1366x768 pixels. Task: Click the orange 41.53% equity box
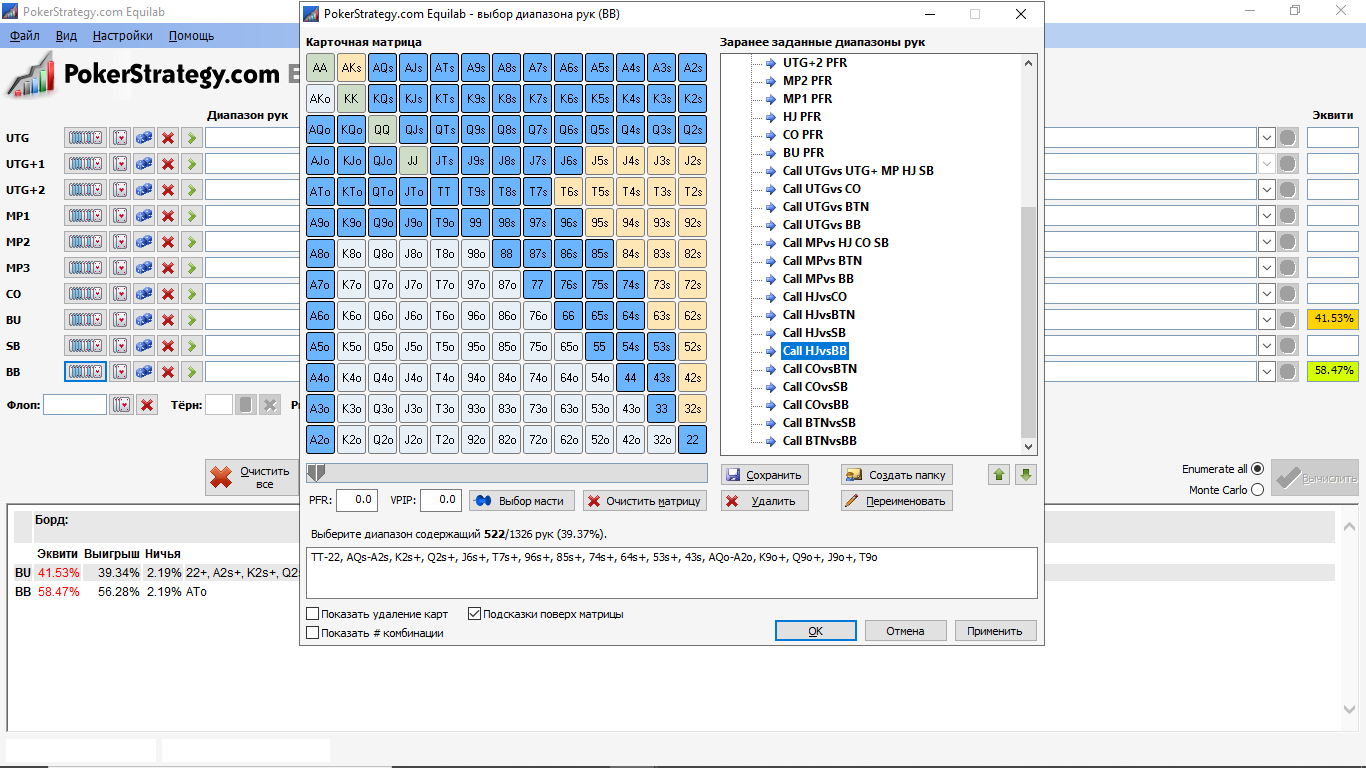coord(1332,319)
